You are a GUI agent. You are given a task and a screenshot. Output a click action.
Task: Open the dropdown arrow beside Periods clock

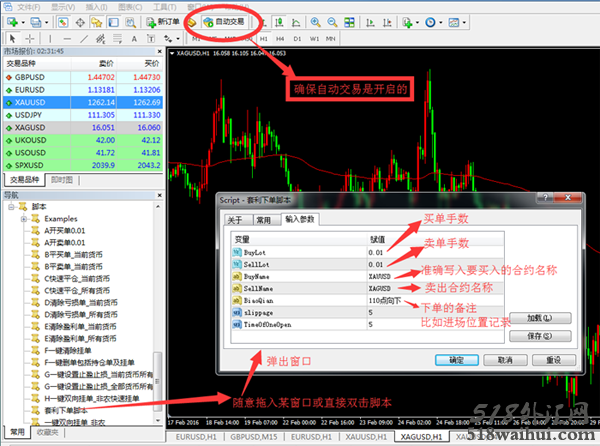(x=440, y=22)
